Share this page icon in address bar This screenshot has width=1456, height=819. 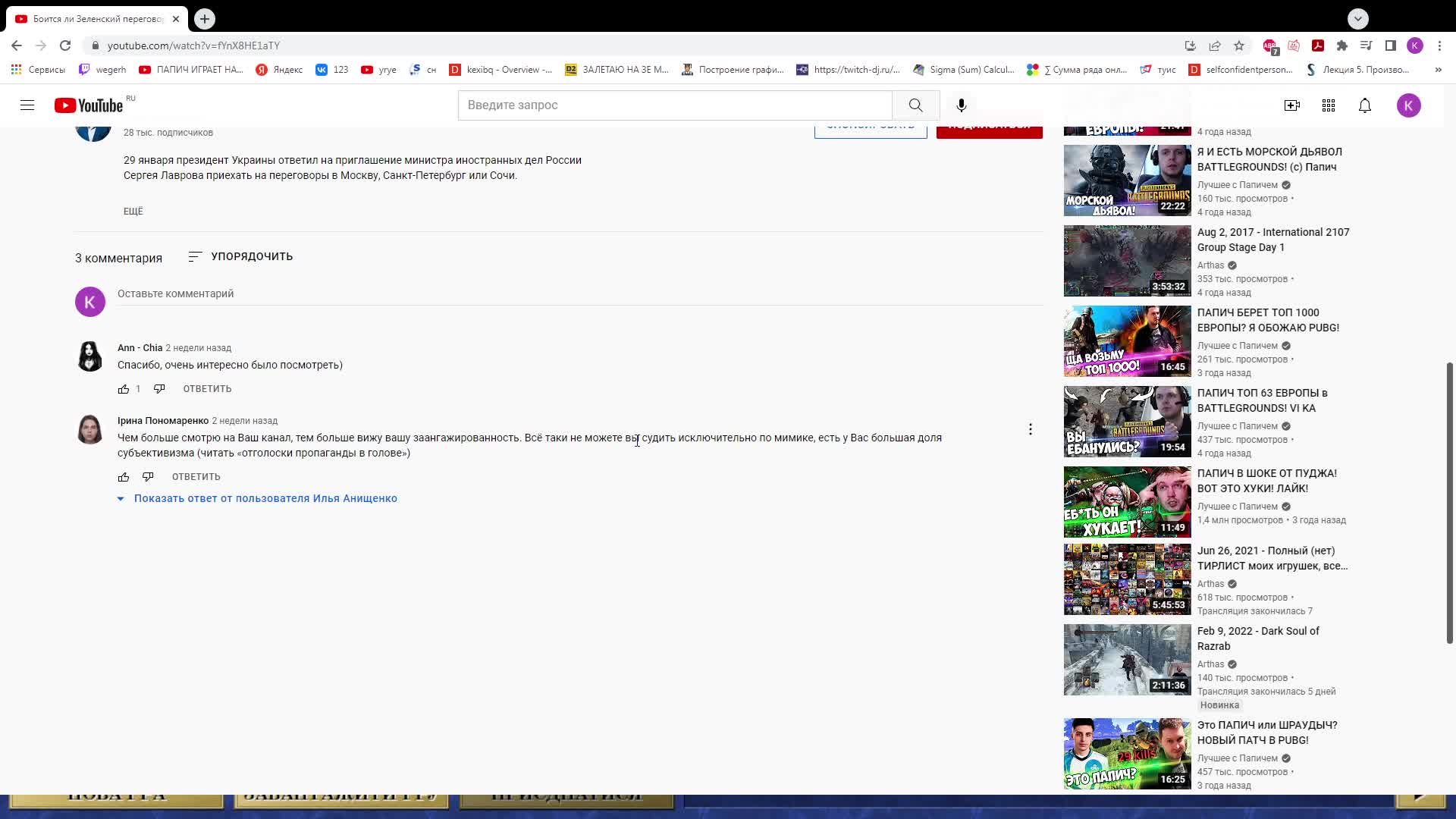click(x=1215, y=45)
